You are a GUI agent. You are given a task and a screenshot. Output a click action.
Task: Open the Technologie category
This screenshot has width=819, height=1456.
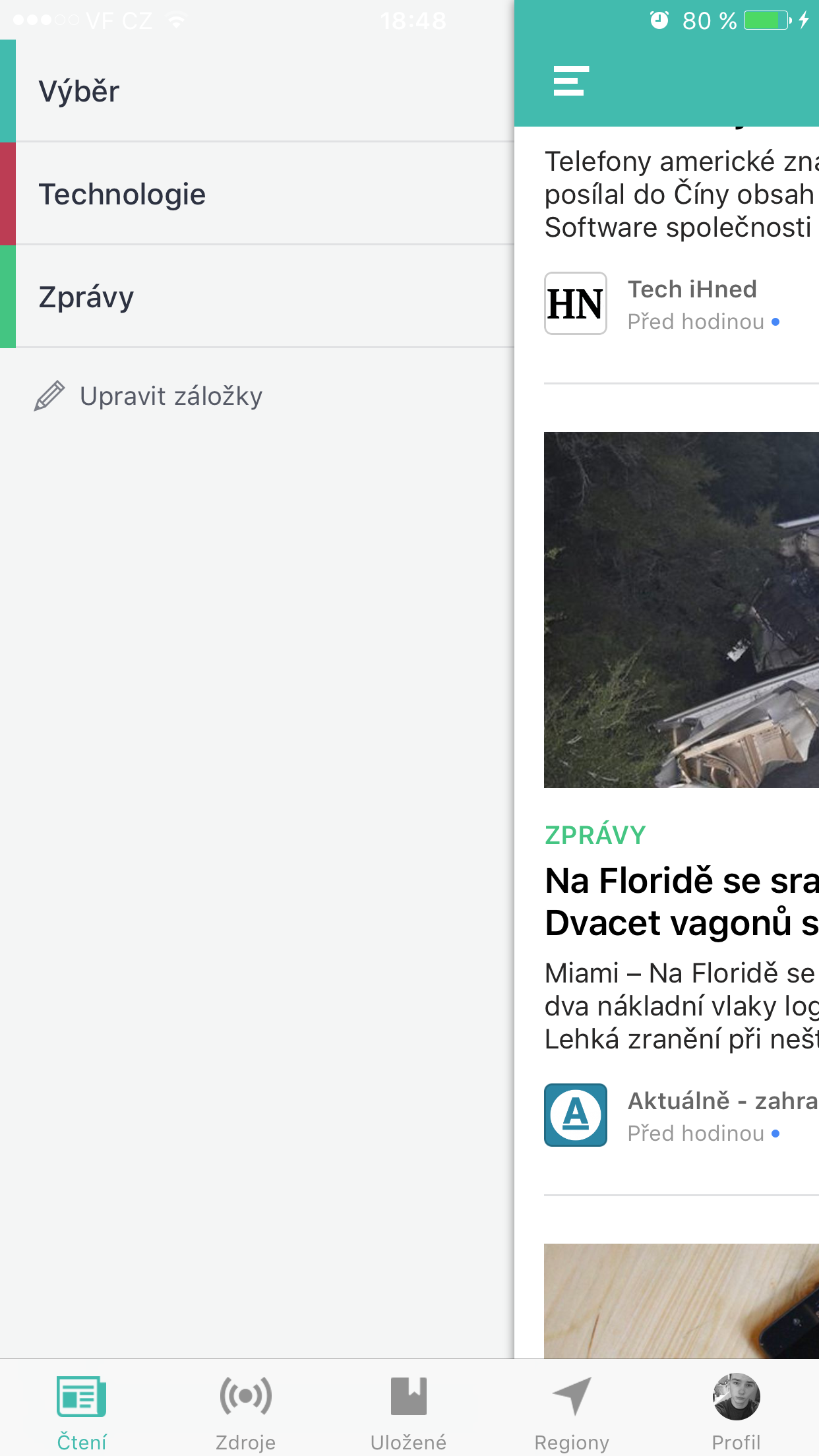[x=257, y=194]
